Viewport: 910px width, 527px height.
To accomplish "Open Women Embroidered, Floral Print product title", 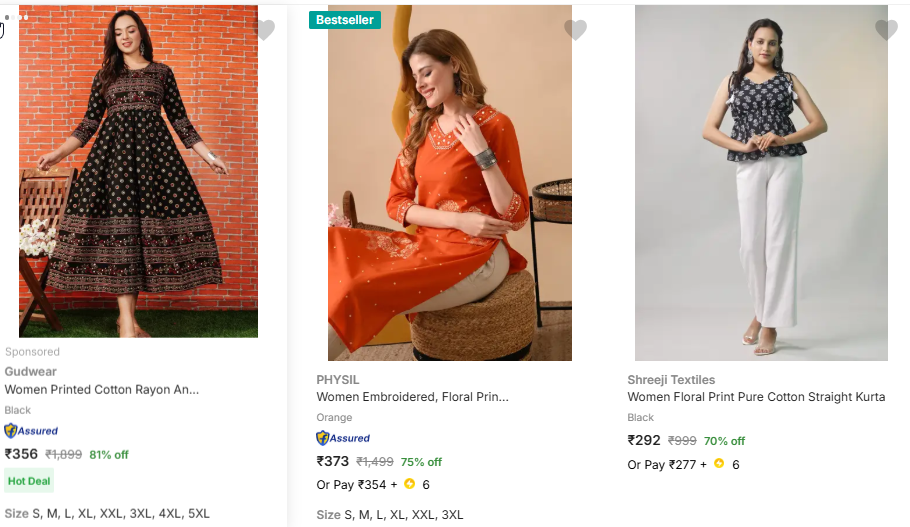I will pos(413,397).
